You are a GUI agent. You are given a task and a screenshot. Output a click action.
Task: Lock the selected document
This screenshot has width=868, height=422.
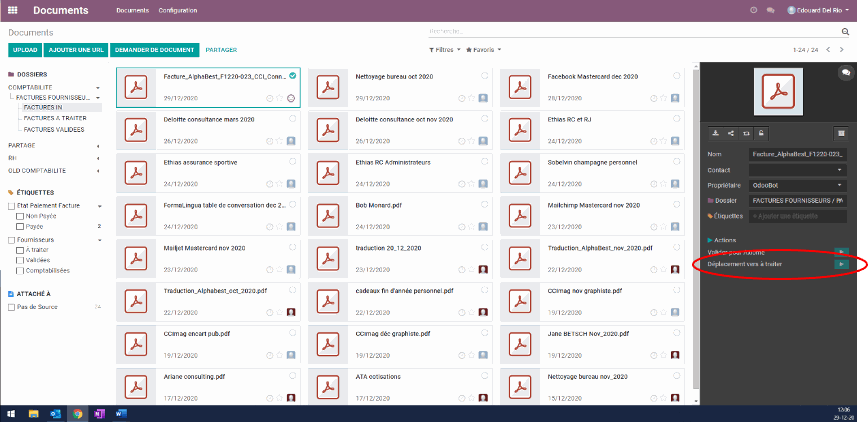[761, 133]
